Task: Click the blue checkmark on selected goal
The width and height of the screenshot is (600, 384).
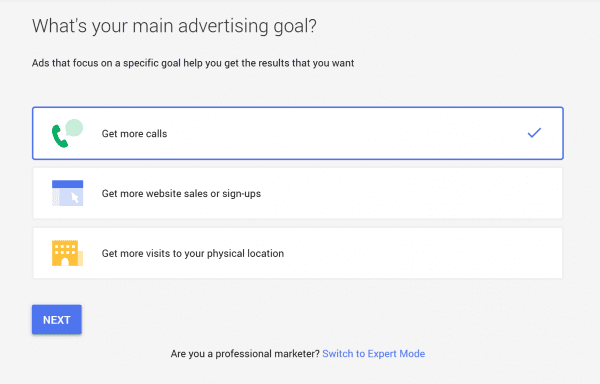Action: (534, 133)
